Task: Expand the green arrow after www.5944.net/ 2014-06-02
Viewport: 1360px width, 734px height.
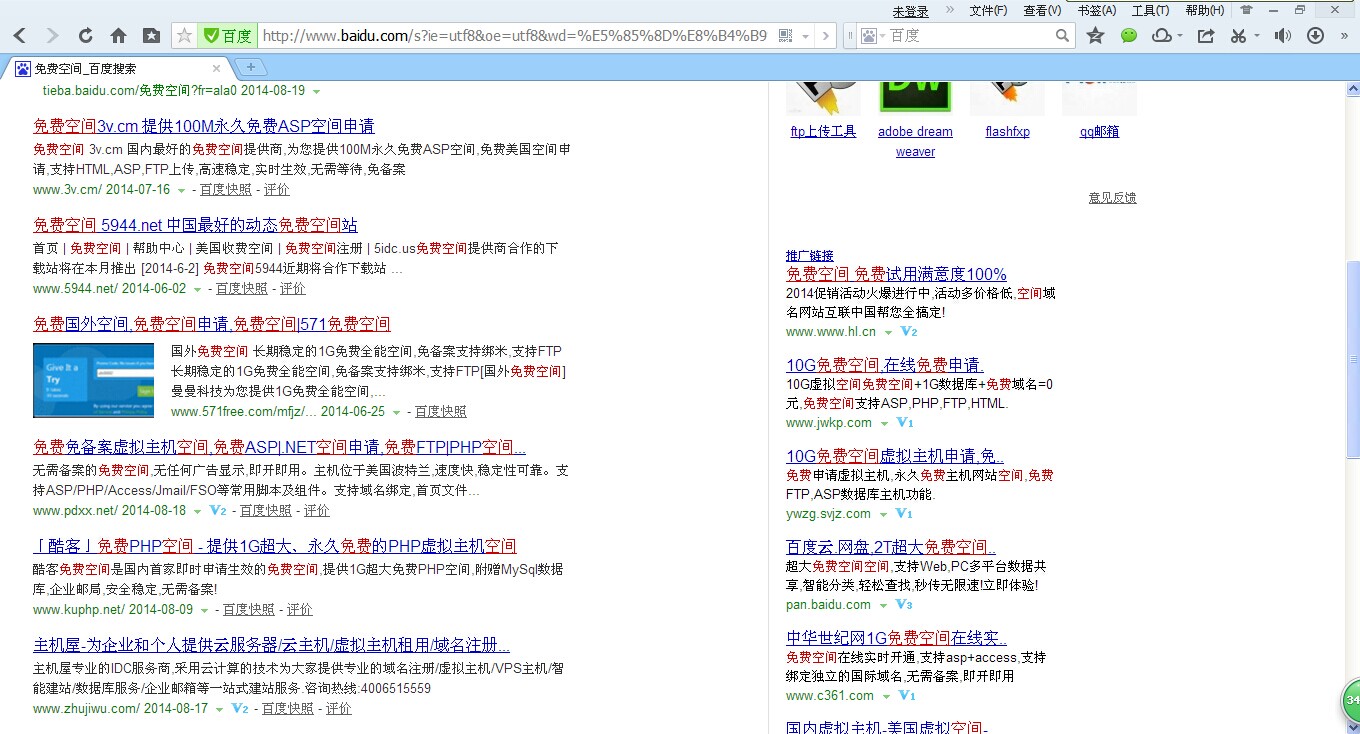Action: point(197,289)
